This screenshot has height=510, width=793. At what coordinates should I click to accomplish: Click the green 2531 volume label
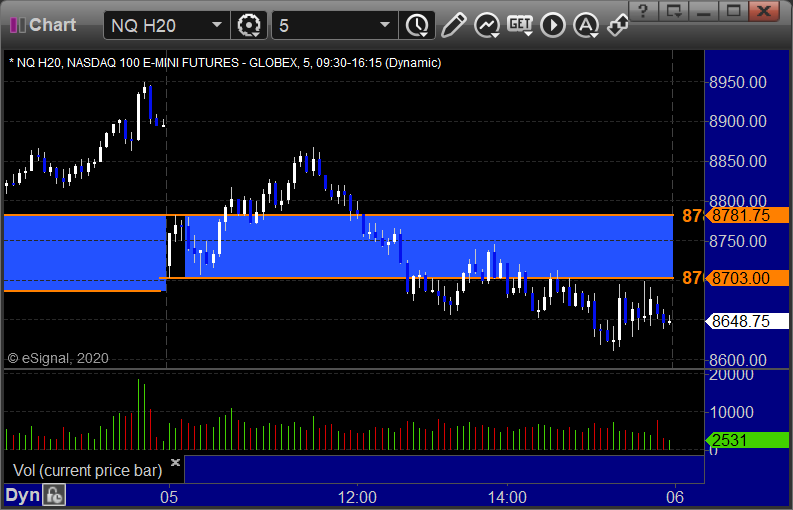(747, 440)
